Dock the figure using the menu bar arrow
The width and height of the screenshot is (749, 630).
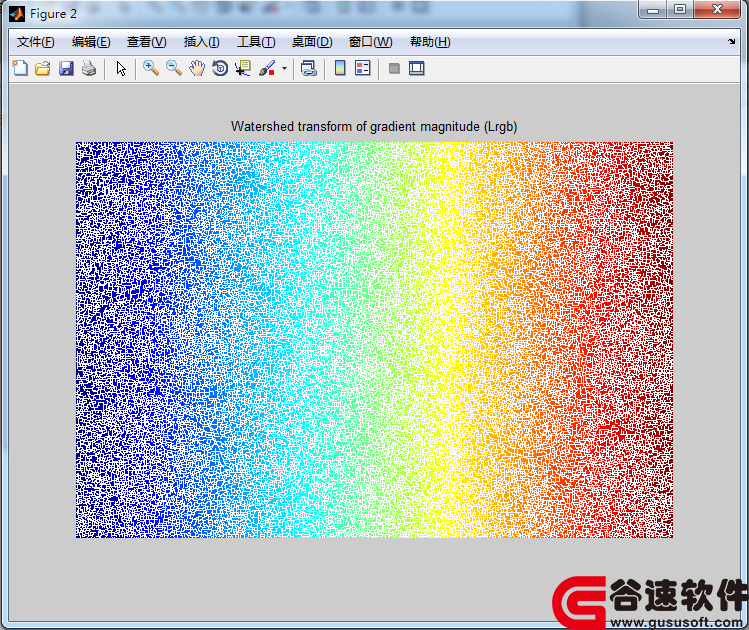731,42
